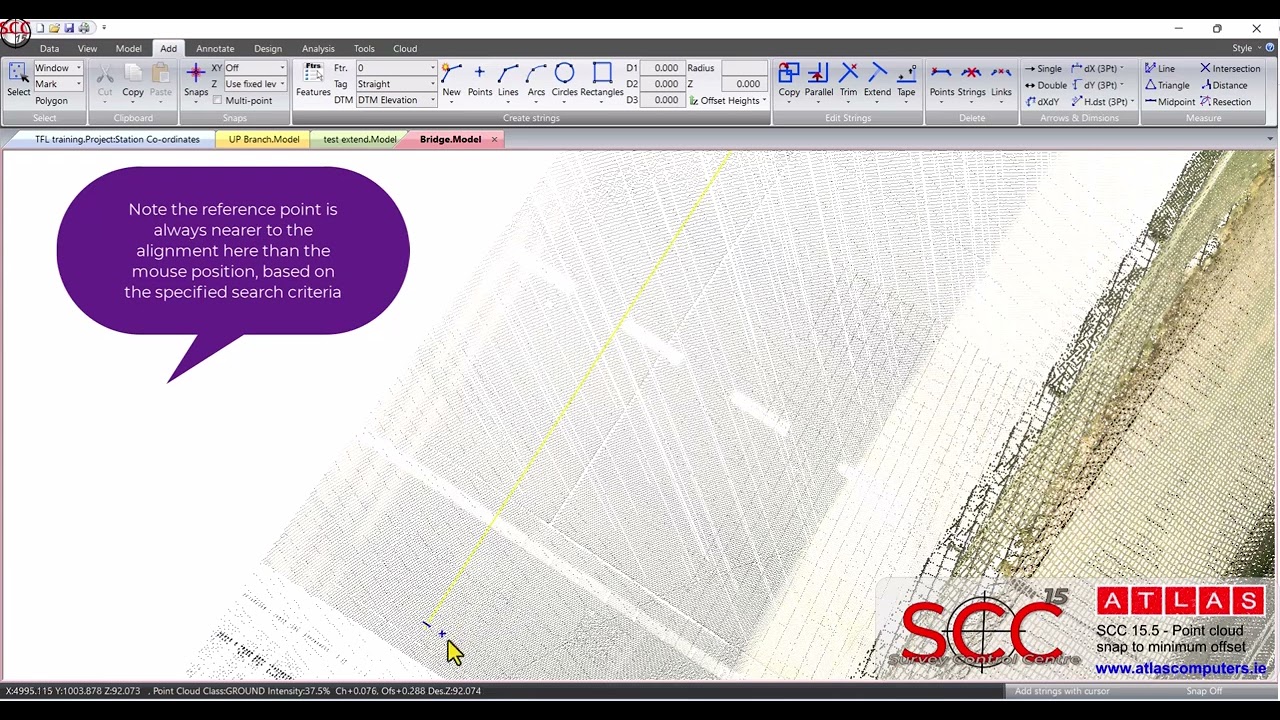Click the Save icon in quick access toolbar

[69, 28]
